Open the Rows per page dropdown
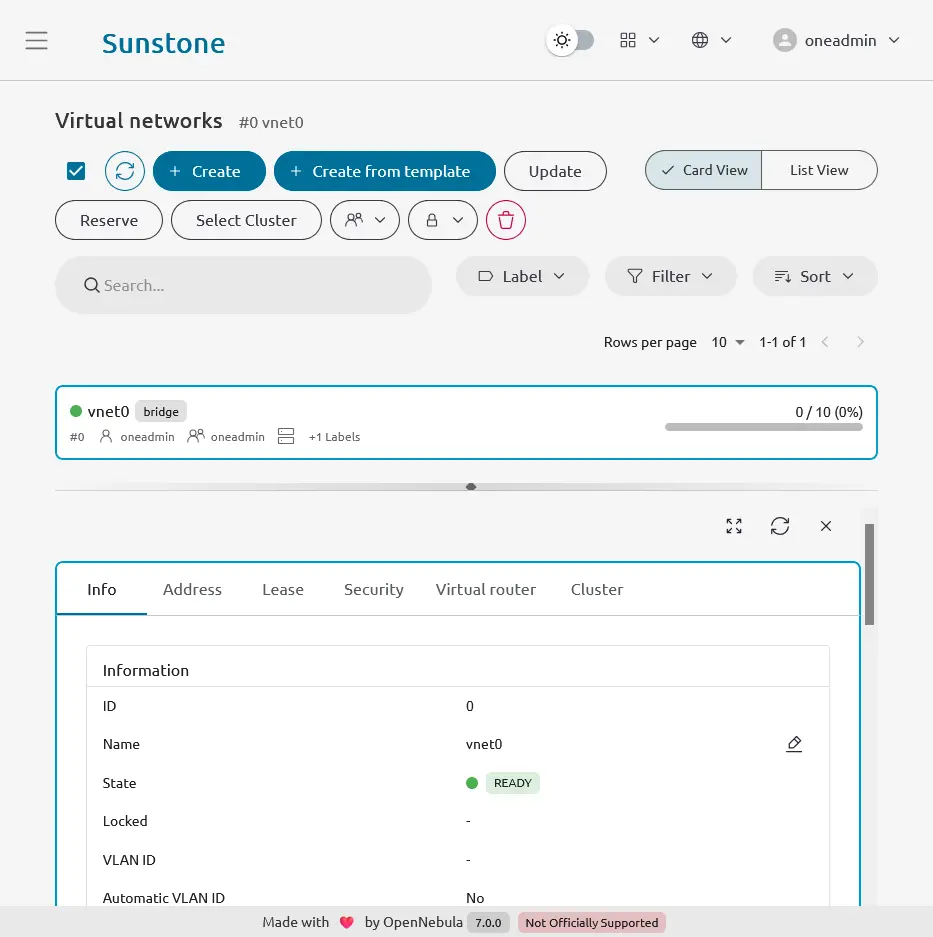The width and height of the screenshot is (933, 937). [728, 342]
